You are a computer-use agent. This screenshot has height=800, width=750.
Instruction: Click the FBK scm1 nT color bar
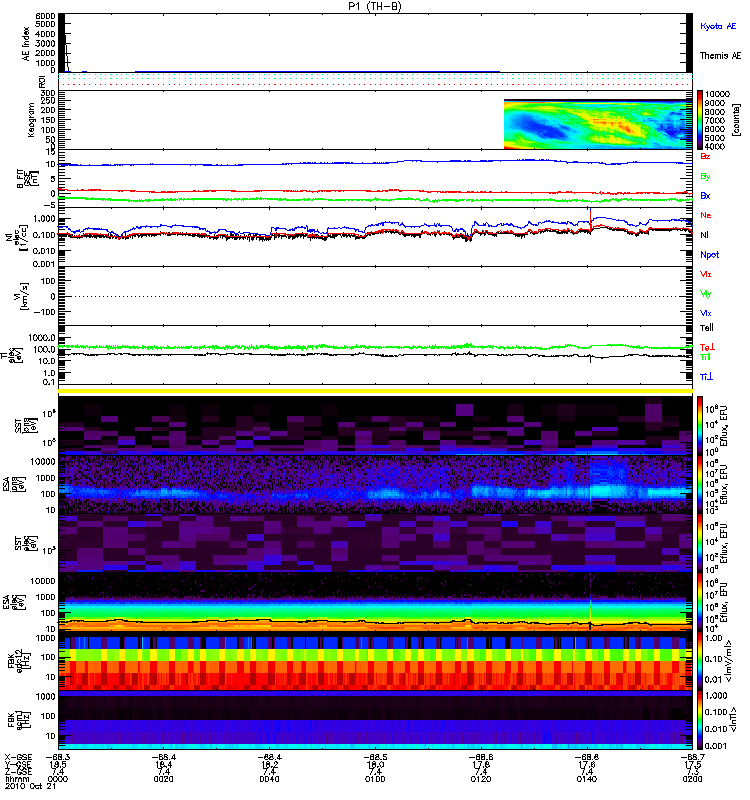pyautogui.click(x=700, y=720)
